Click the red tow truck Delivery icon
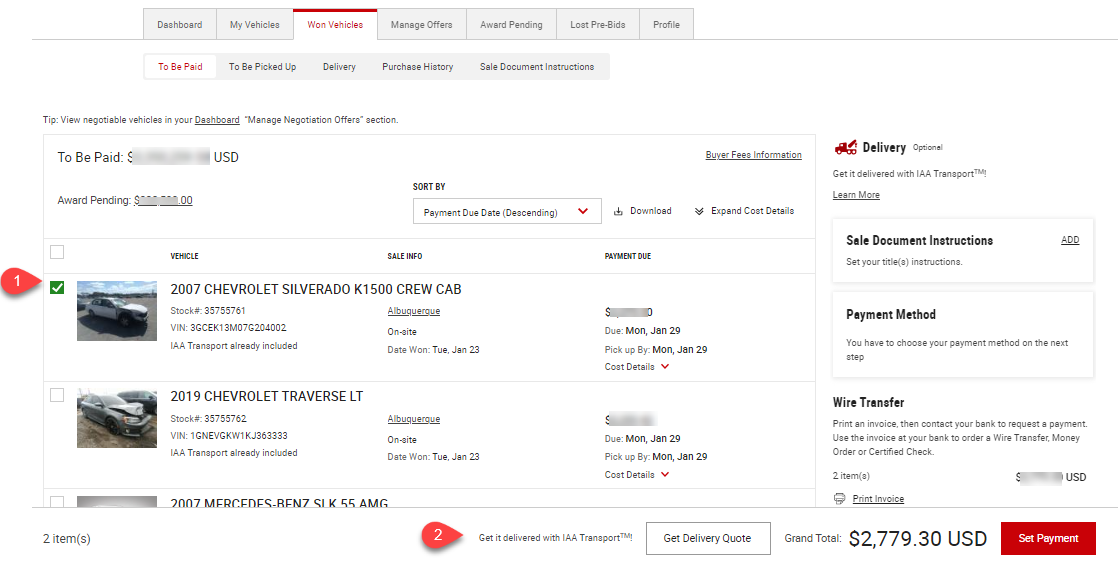The image size is (1118, 562). 846,148
